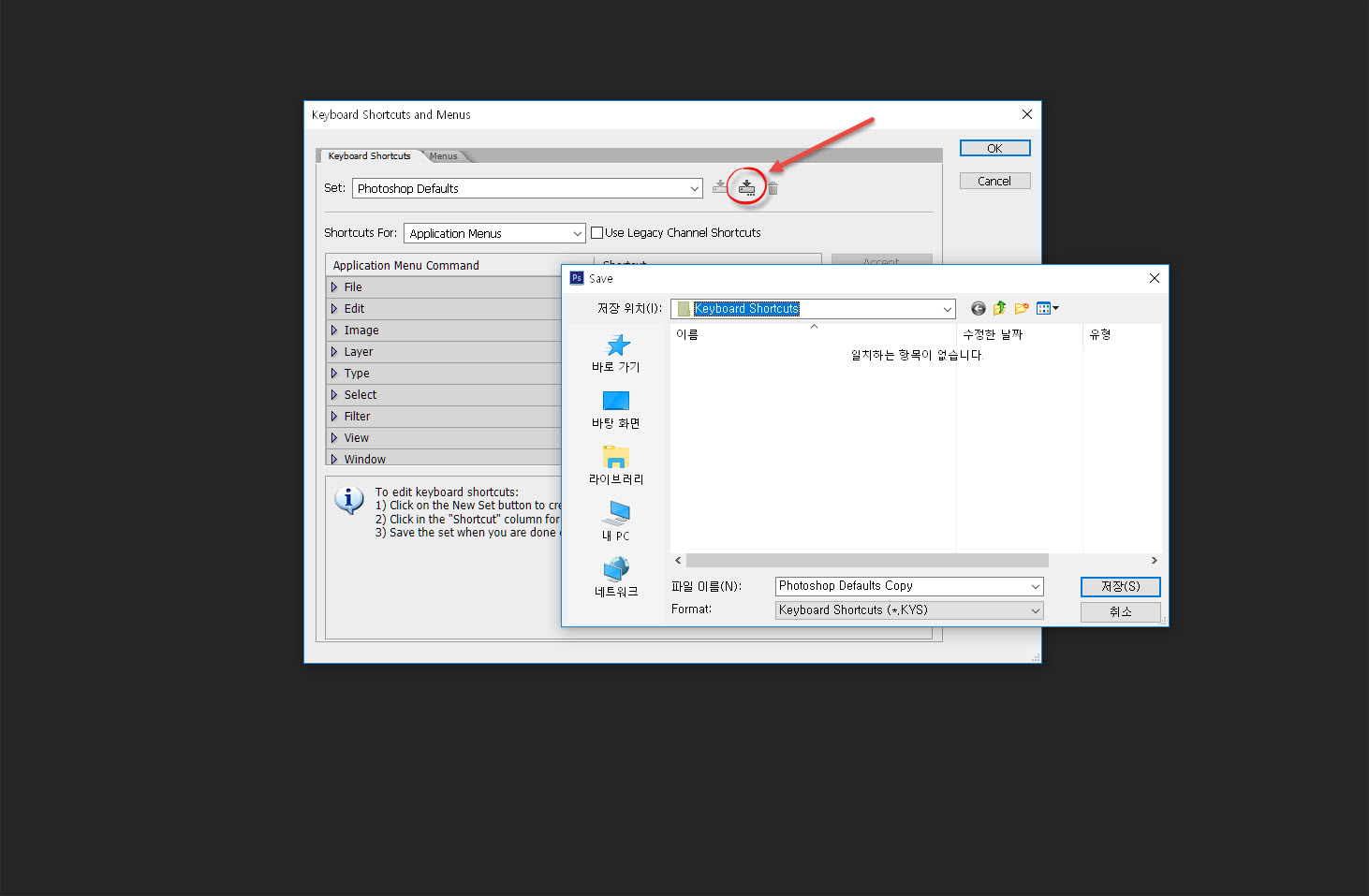Expand the Image menu commands
Screen dimensions: 1369x896
pyautogui.click(x=334, y=330)
